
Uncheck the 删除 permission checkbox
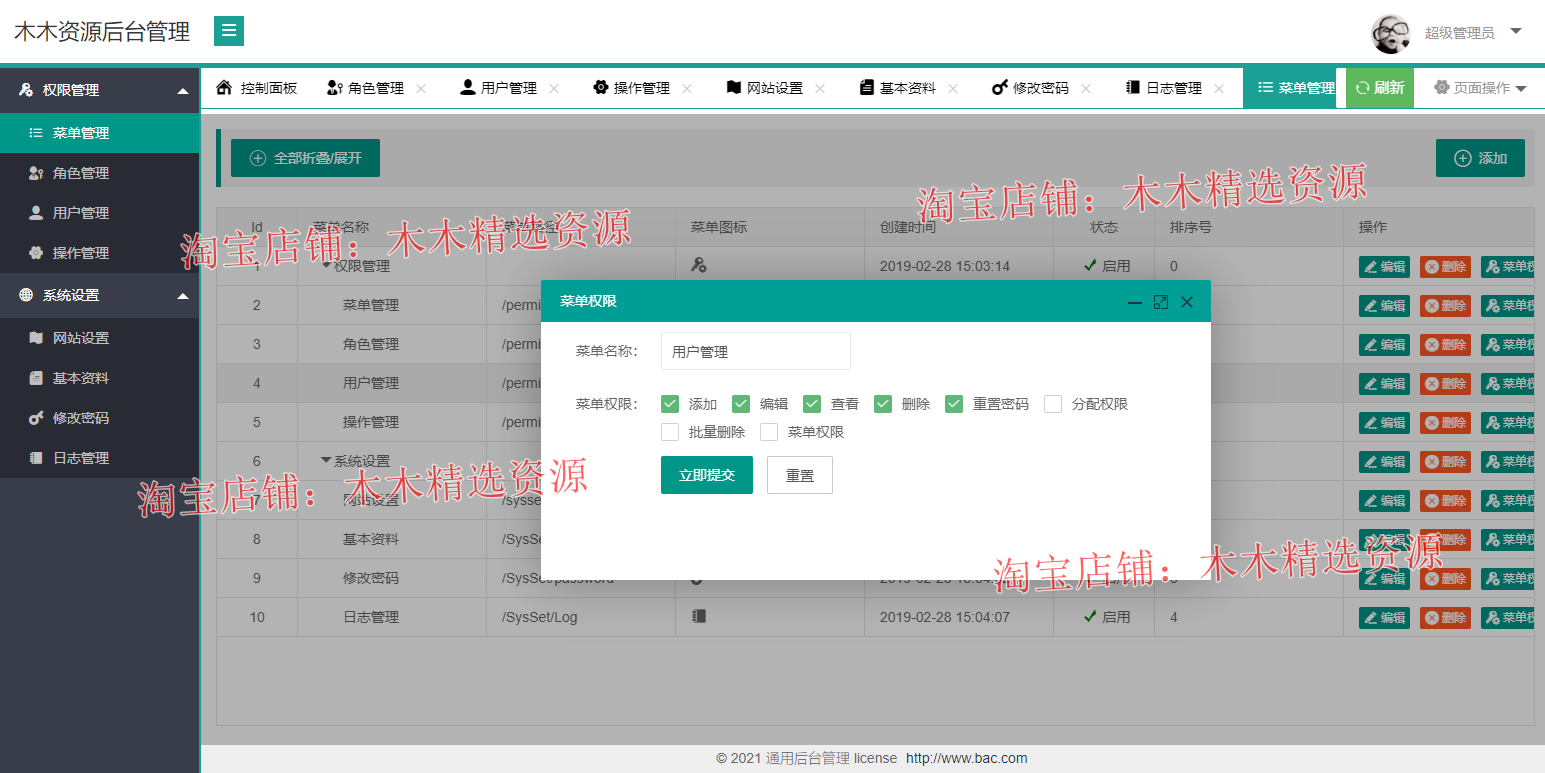coord(883,404)
